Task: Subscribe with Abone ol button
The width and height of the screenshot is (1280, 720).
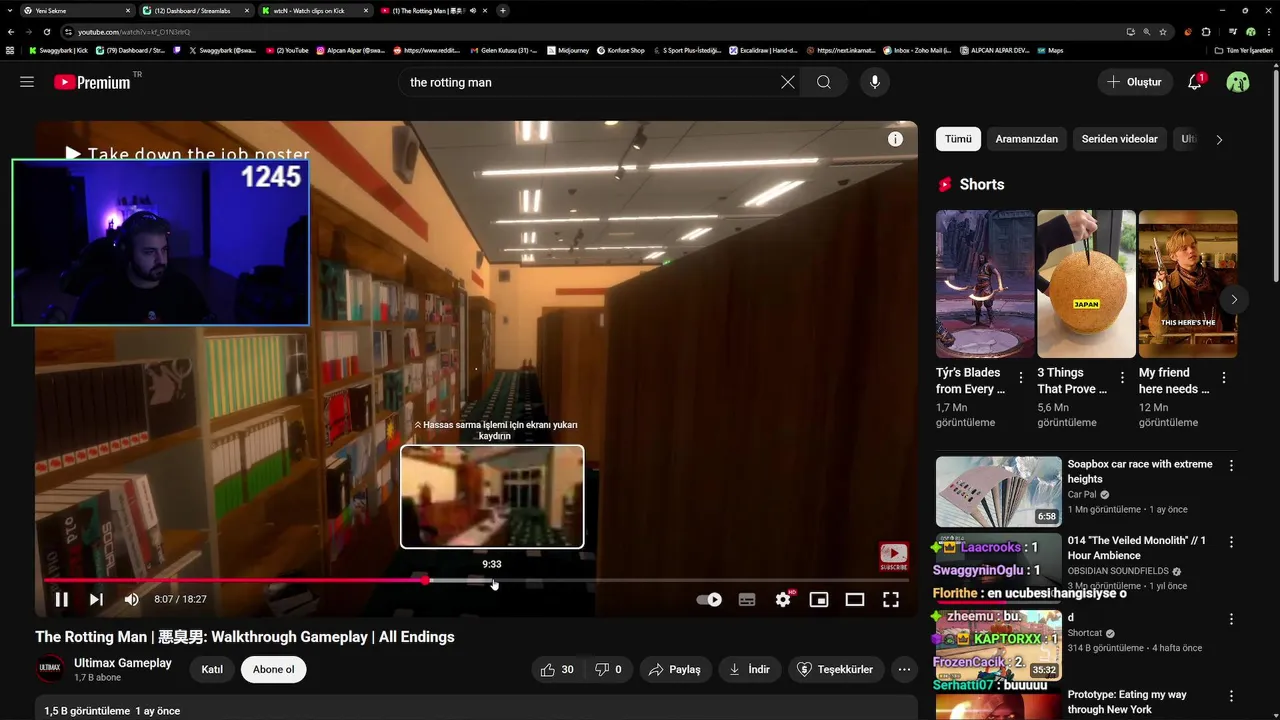Action: pos(273,670)
